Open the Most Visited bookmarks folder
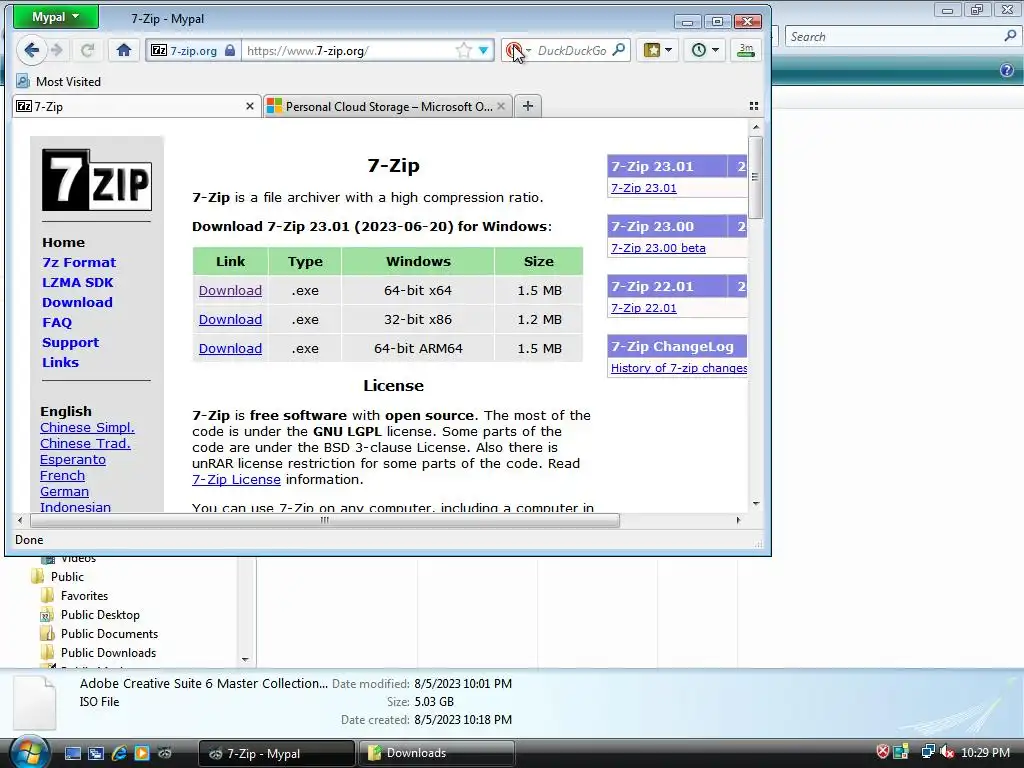This screenshot has height=768, width=1024. [59, 82]
